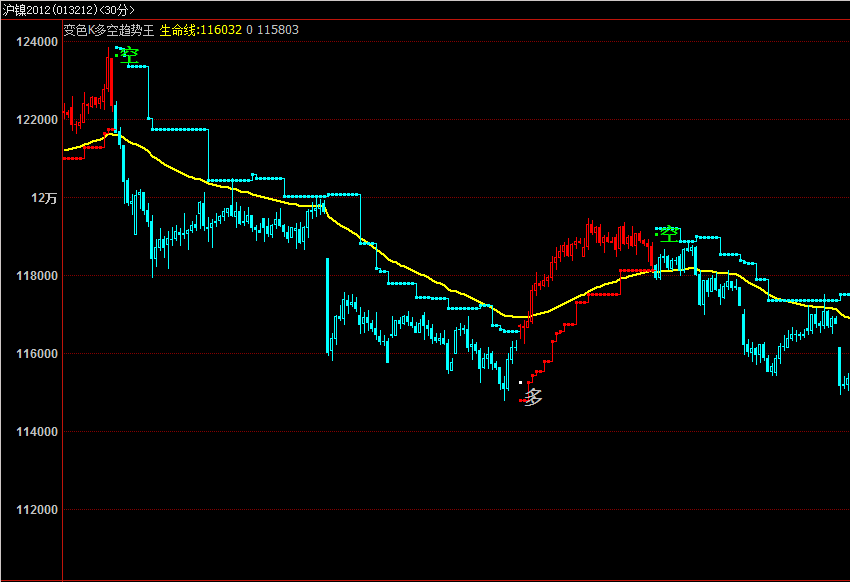The width and height of the screenshot is (850, 582).
Task: Click the 12万 price axis label
Action: point(44,198)
